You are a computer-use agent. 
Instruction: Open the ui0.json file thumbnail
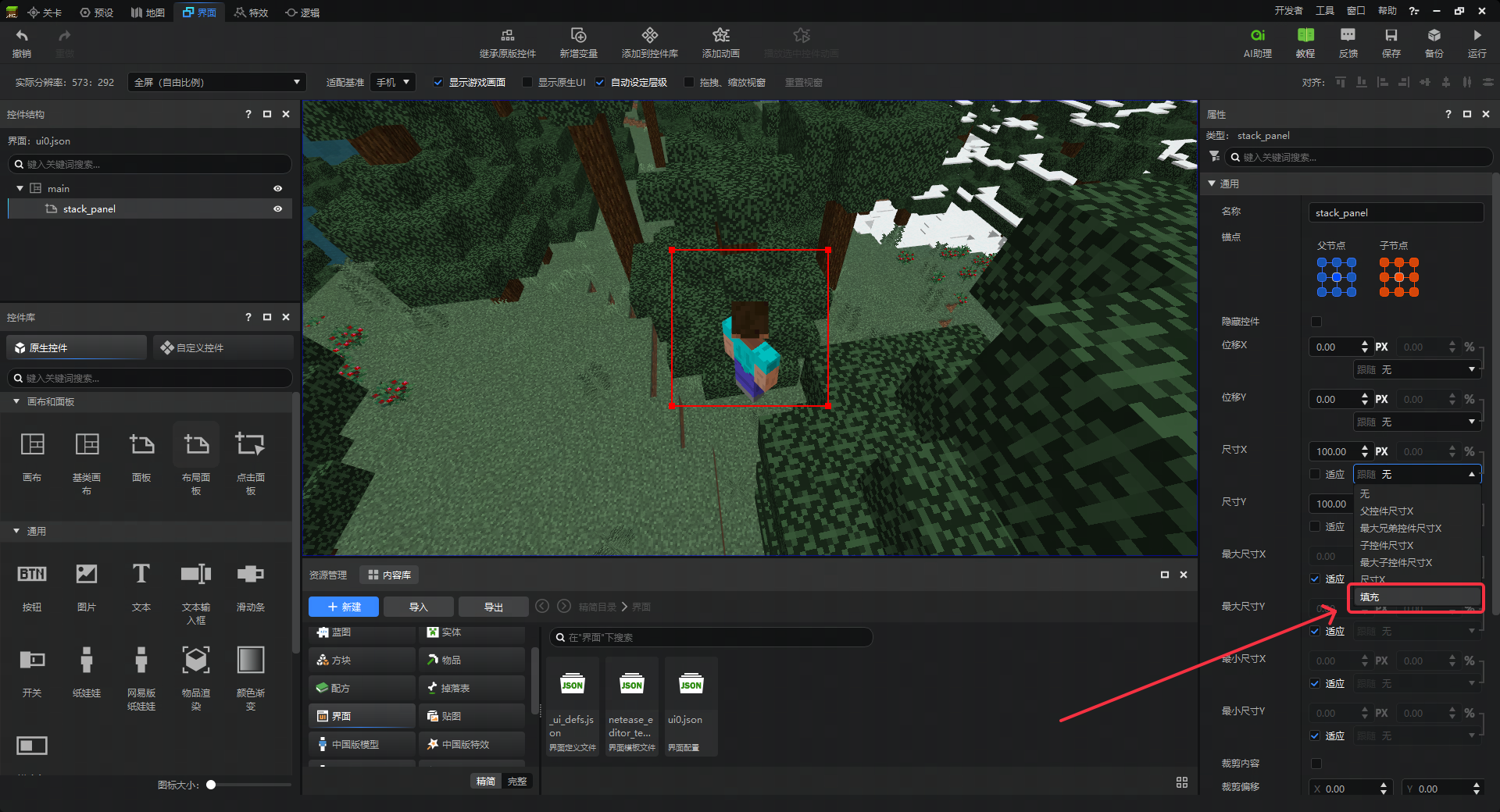pos(691,707)
